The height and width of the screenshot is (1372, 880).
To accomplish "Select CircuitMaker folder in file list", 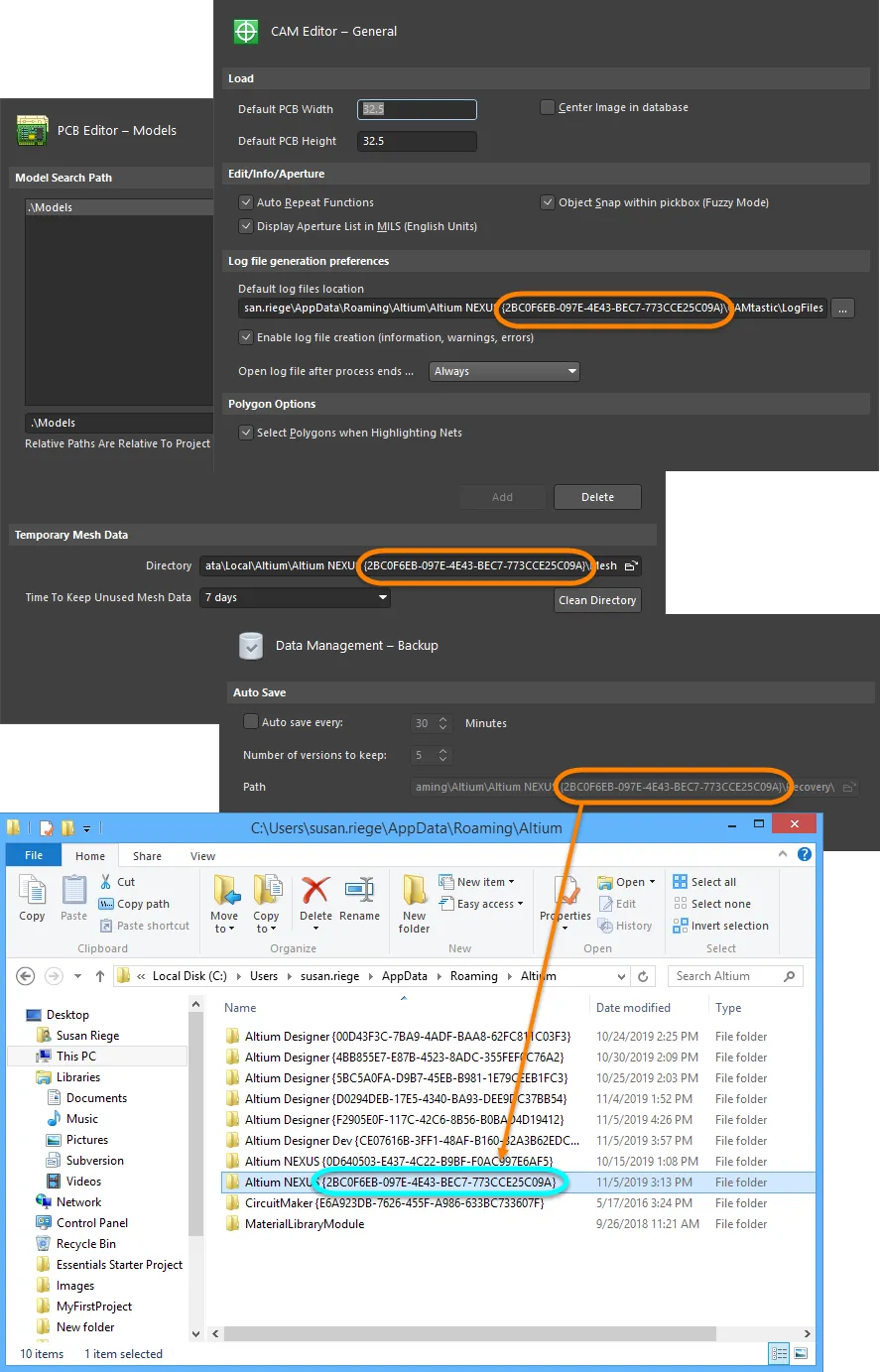I will pos(394,1203).
